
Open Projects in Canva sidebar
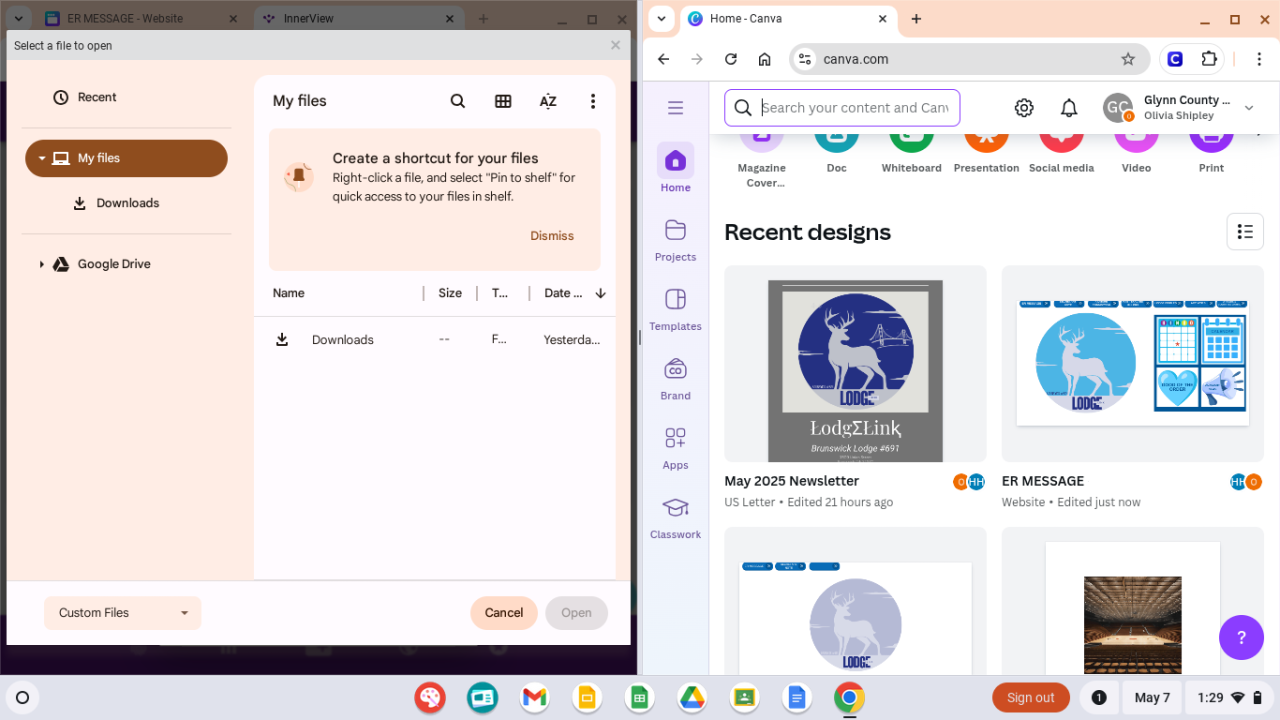[x=675, y=239]
